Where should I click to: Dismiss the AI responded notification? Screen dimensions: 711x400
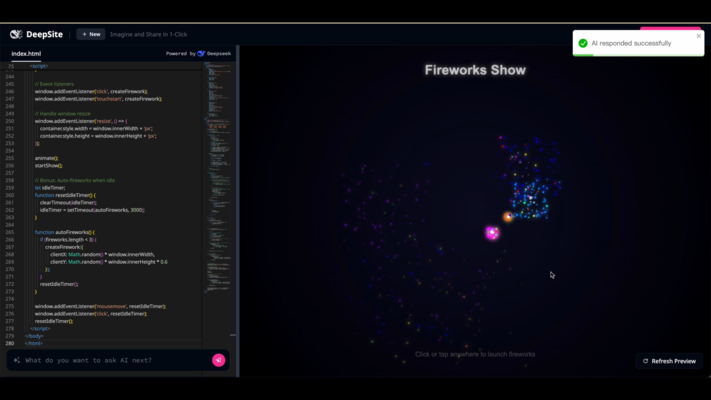(x=699, y=36)
